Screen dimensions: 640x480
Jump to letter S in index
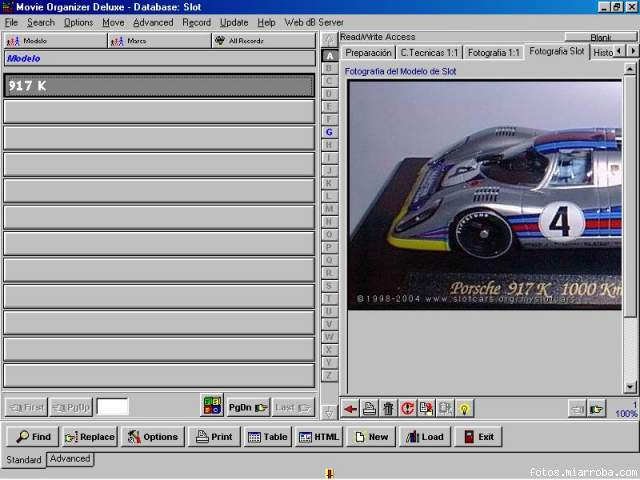[x=329, y=286]
